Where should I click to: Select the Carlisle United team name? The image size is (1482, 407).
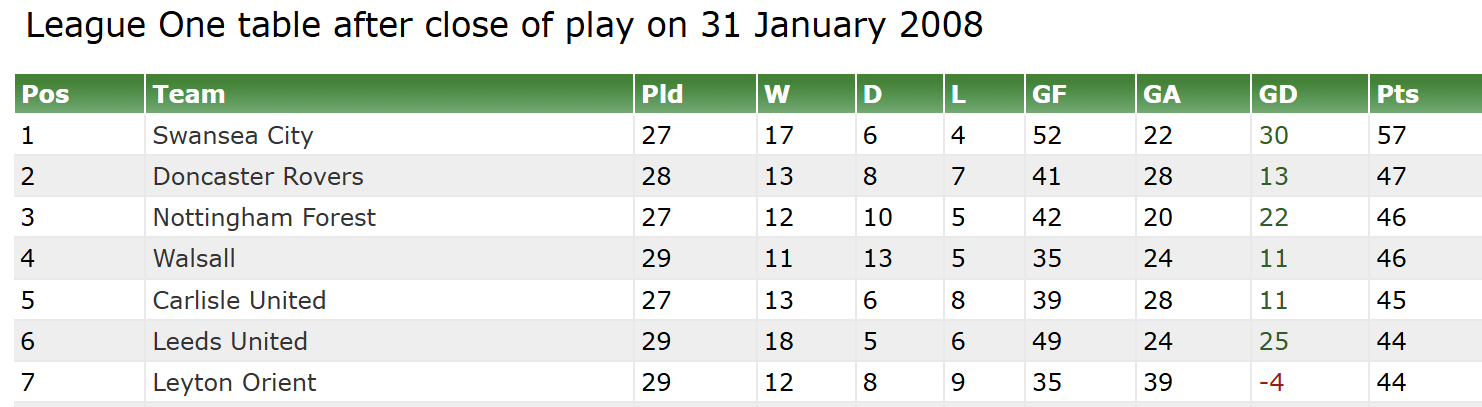(239, 300)
